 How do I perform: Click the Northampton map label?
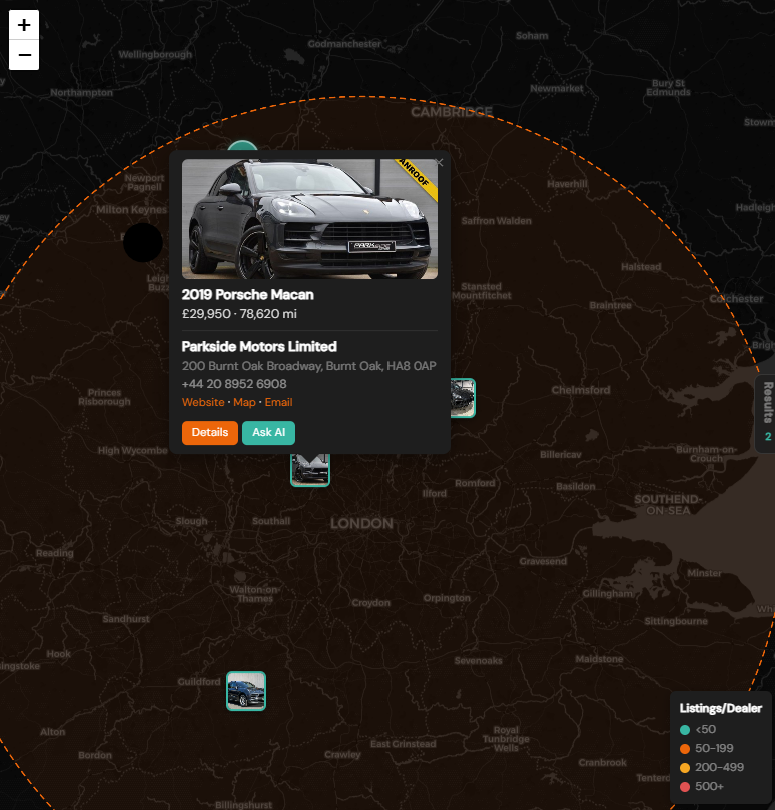tap(81, 92)
